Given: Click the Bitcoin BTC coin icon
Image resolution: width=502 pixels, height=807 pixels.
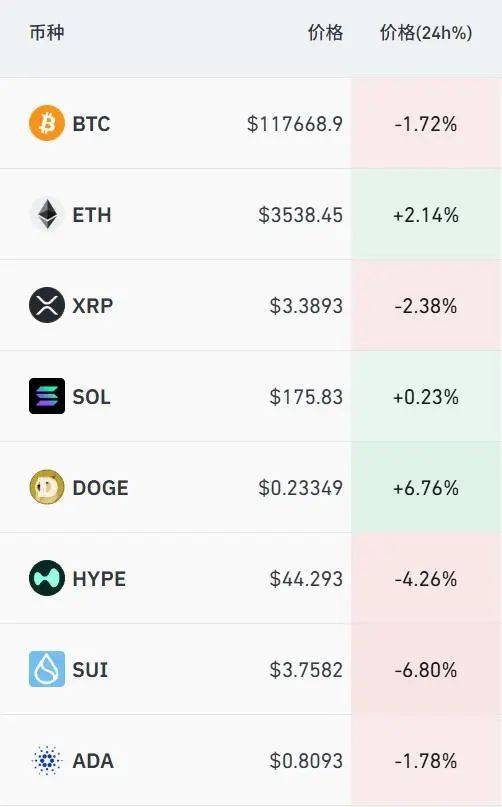Looking at the screenshot, I should coord(47,124).
